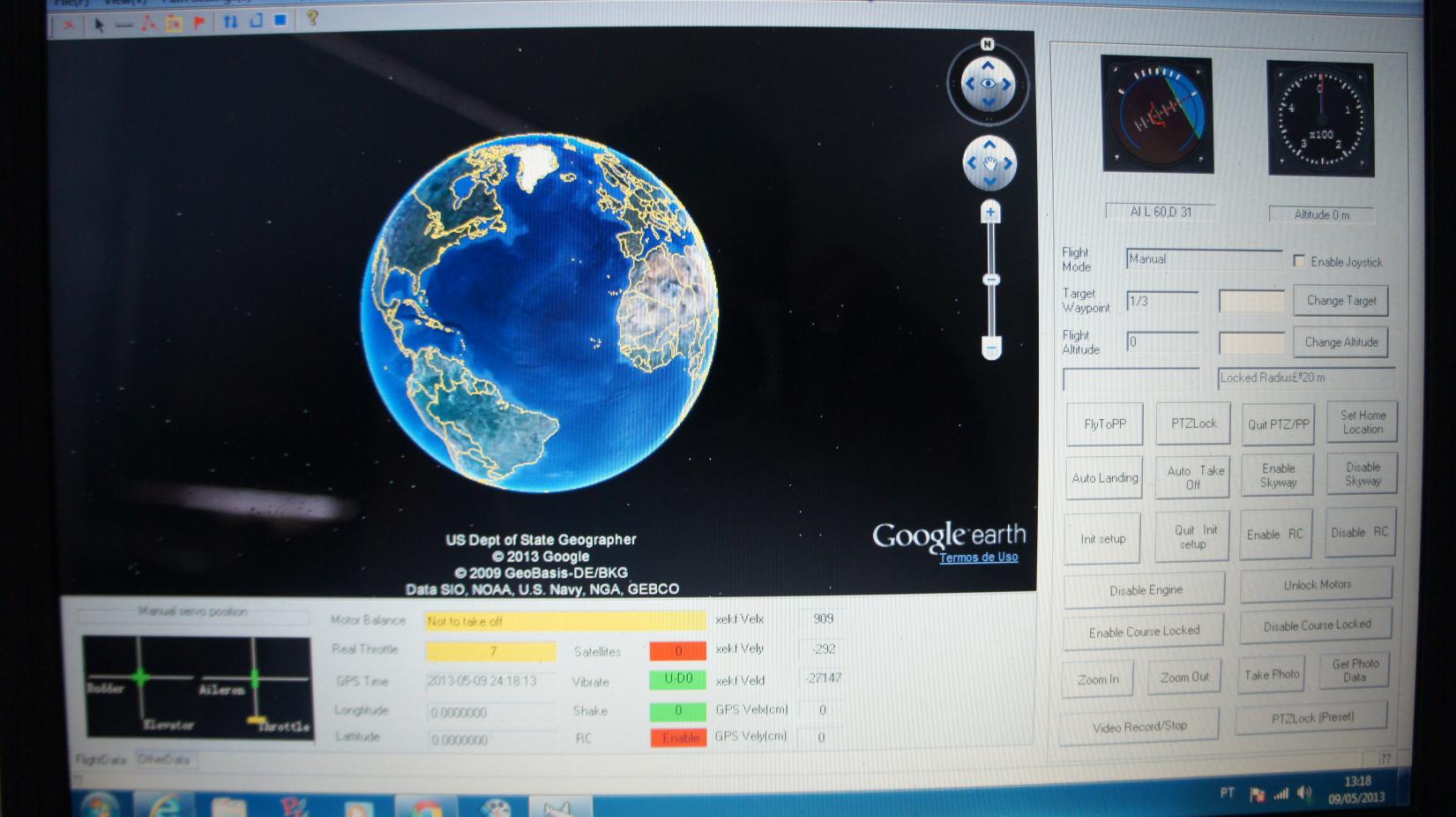Click the yellow question mark help icon

[x=311, y=19]
